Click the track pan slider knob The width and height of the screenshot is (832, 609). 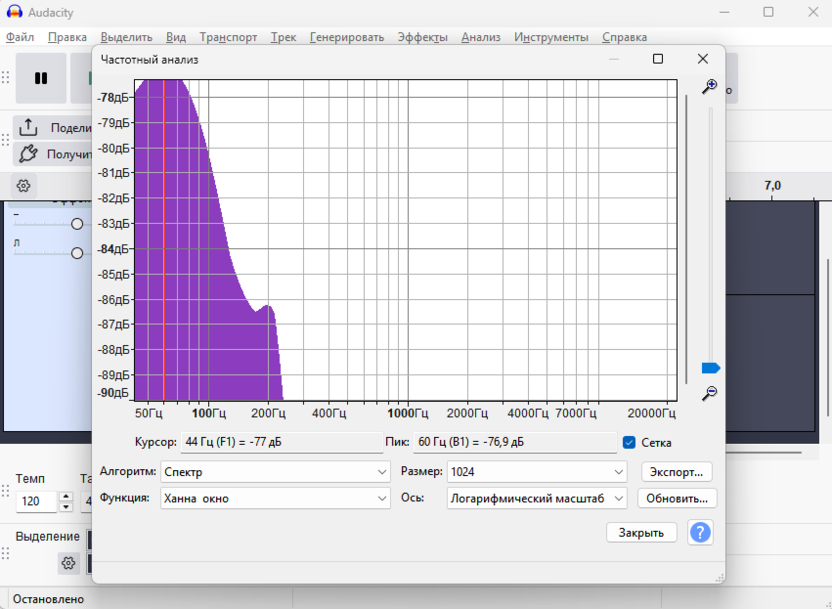(77, 253)
